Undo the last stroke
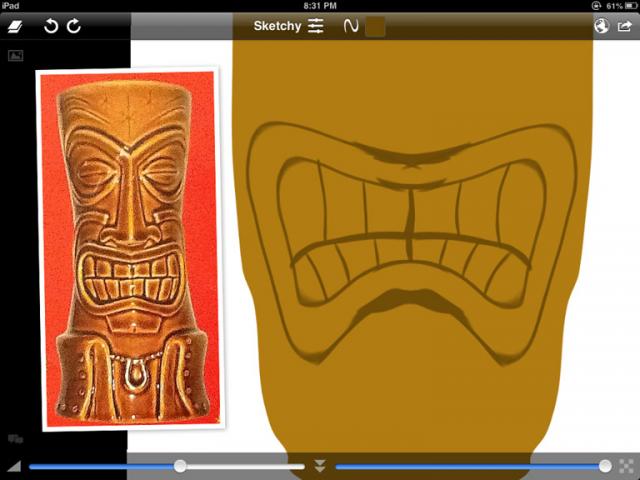This screenshot has height=480, width=640. pos(51,26)
